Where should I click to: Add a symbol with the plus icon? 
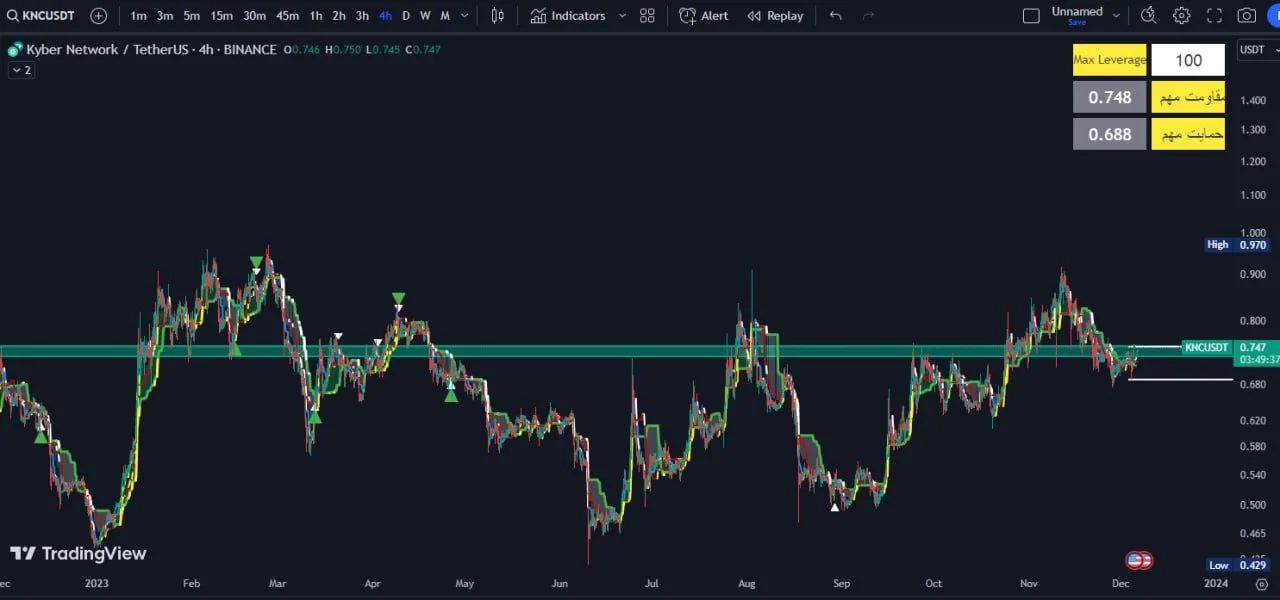click(98, 16)
